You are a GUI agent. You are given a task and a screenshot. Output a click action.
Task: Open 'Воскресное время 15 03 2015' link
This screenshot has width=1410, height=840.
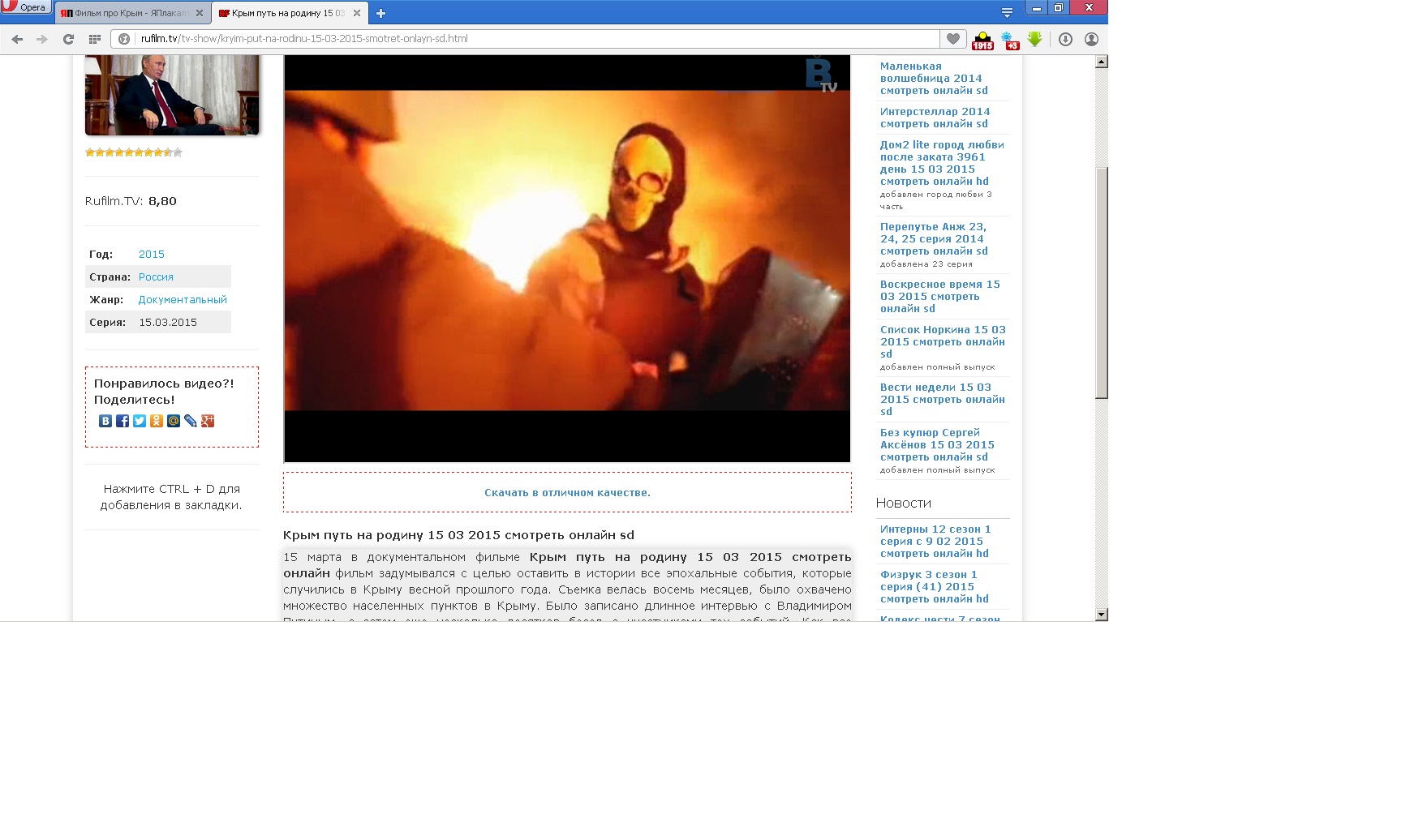[939, 297]
